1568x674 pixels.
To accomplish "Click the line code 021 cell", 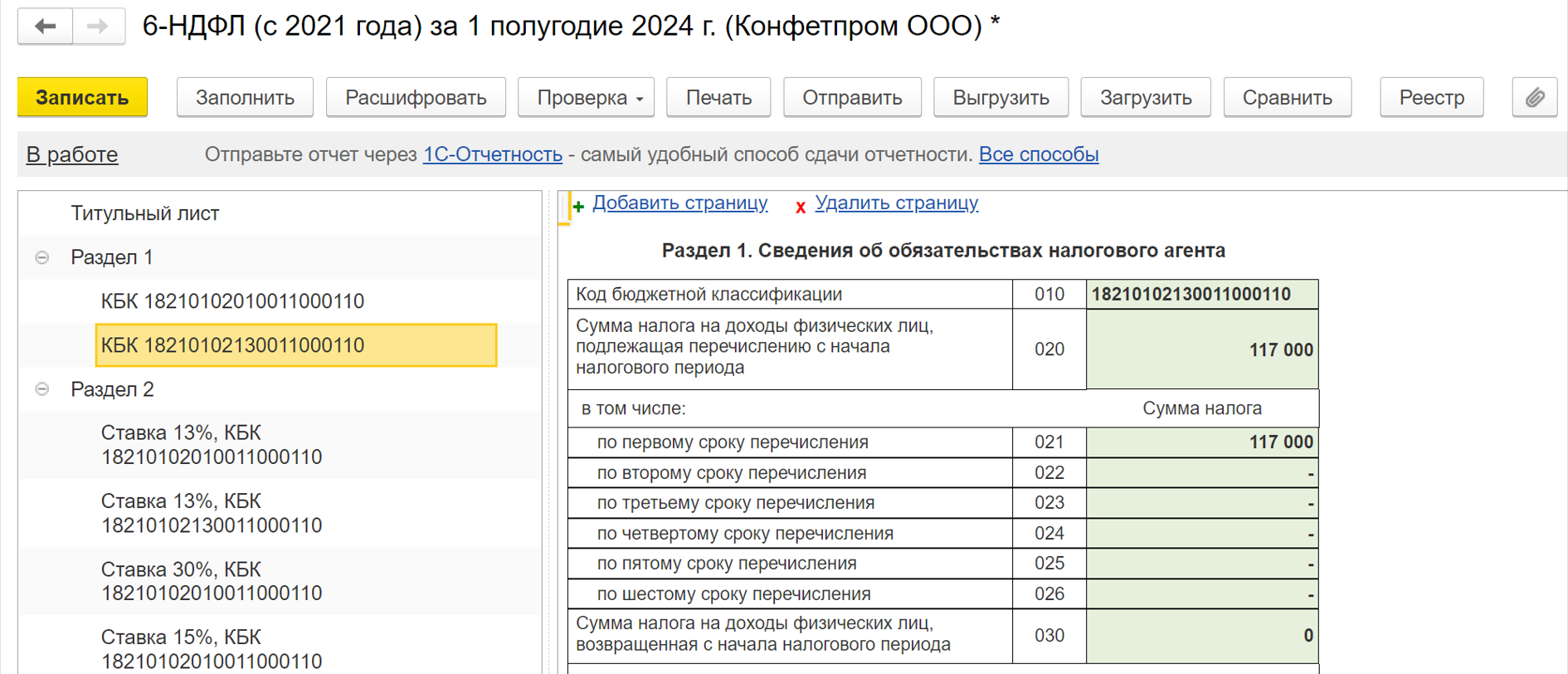I will [x=1049, y=442].
